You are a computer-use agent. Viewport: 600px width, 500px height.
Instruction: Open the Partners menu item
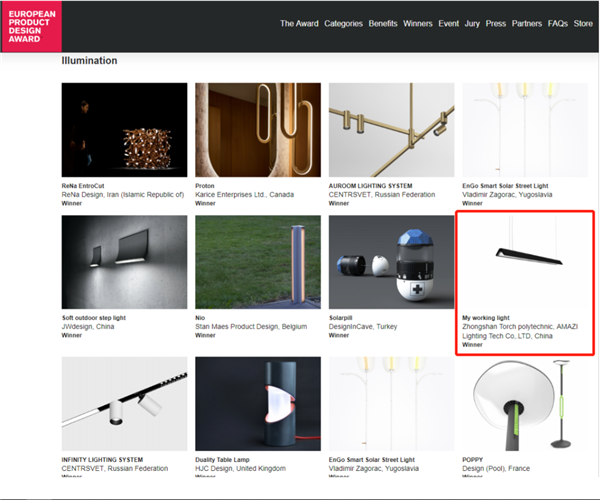pos(527,24)
